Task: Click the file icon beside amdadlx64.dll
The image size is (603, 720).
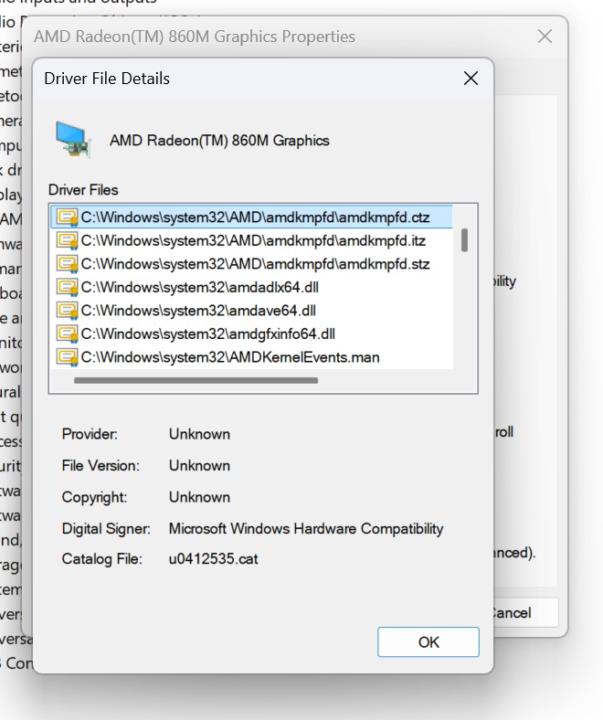Action: [67, 287]
